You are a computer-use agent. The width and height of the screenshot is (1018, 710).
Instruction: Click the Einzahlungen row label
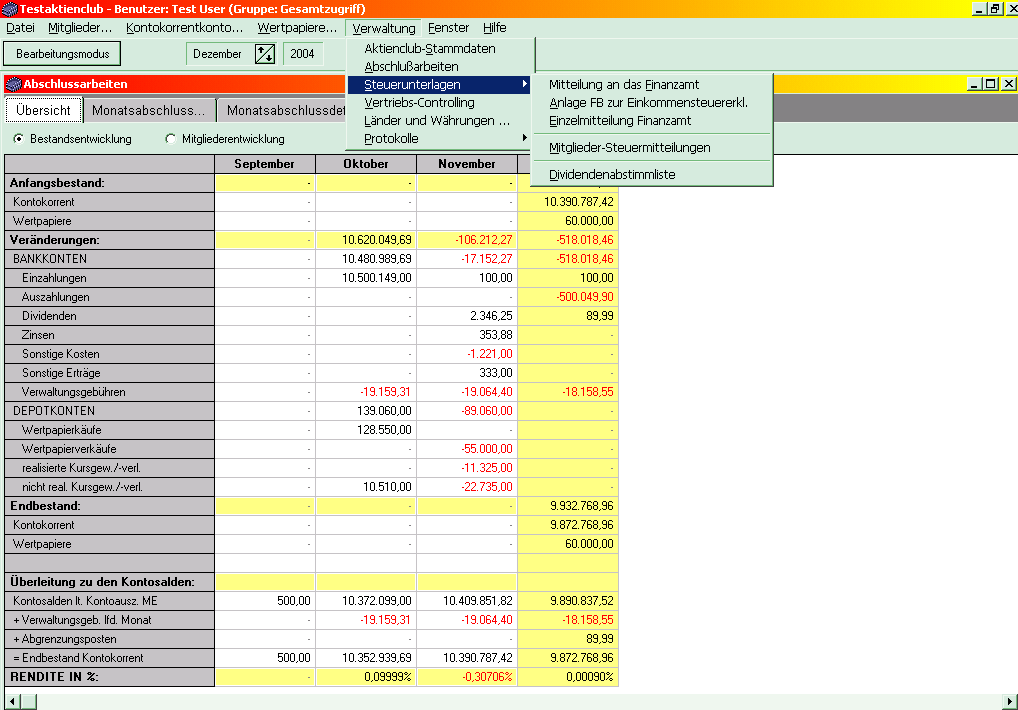[110, 278]
